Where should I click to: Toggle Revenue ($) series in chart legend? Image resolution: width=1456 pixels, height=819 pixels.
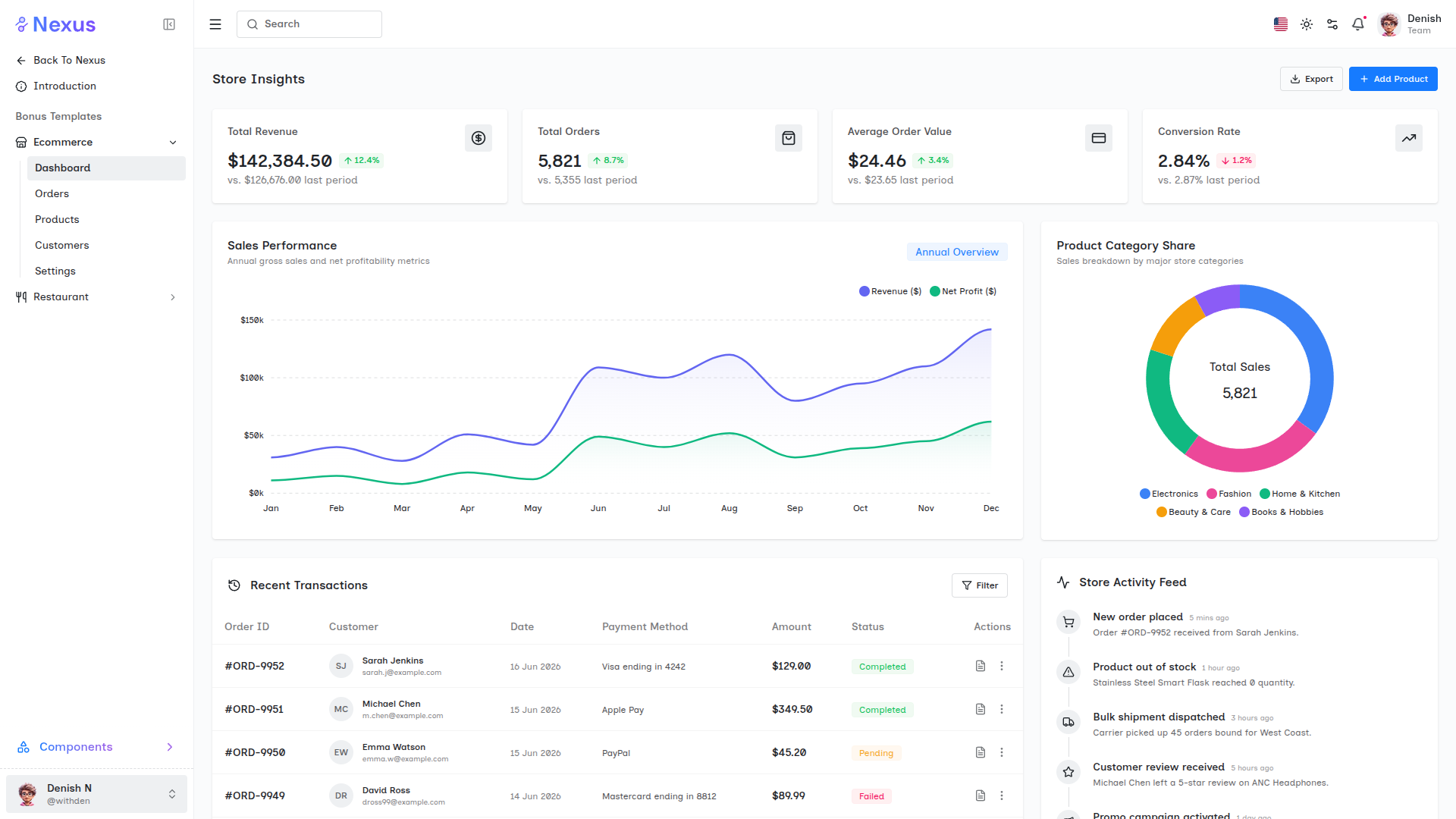[890, 291]
